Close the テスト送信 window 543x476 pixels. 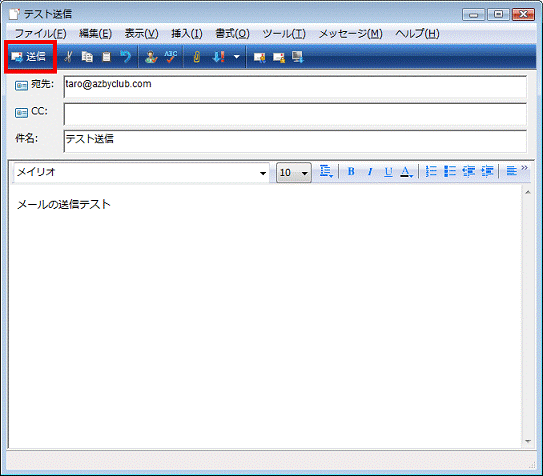(x=523, y=15)
